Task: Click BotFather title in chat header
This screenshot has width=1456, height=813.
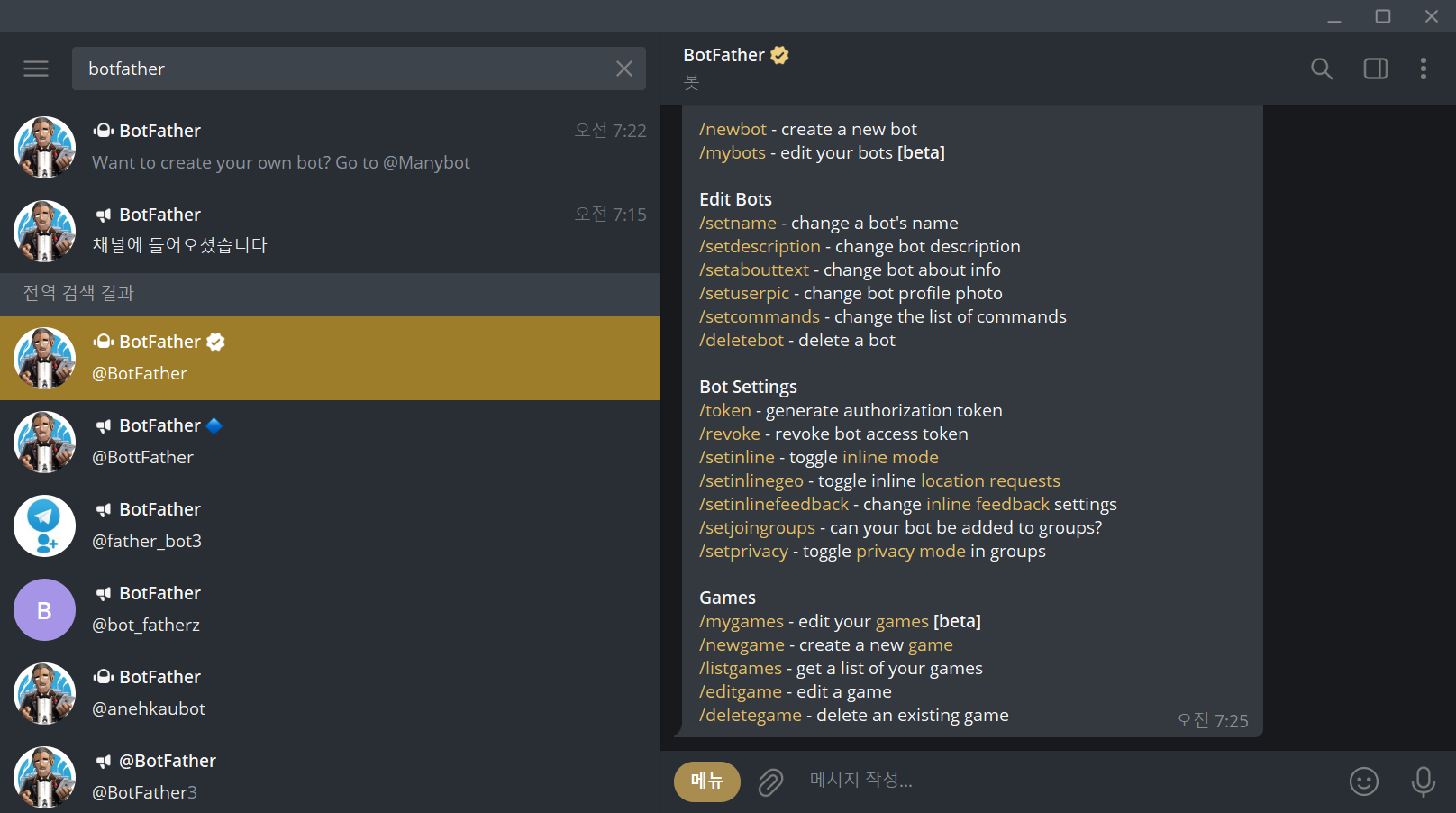Action: 723,55
